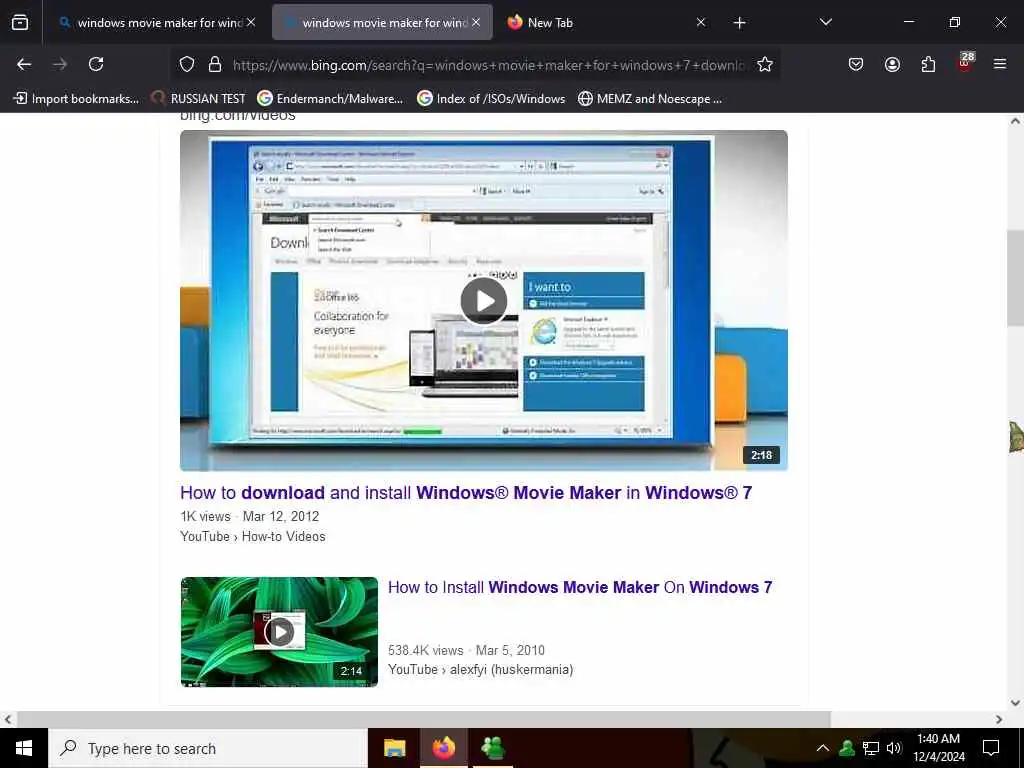Open Import bookmarks bookmark item
The width and height of the screenshot is (1024, 768).
tap(76, 99)
